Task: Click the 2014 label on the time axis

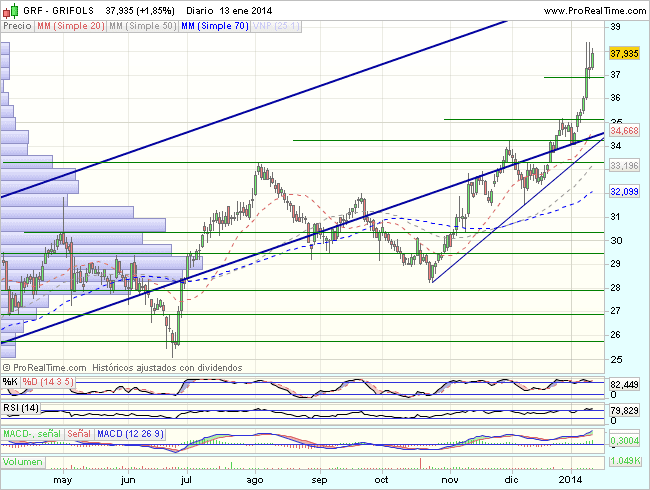Action: 570,480
